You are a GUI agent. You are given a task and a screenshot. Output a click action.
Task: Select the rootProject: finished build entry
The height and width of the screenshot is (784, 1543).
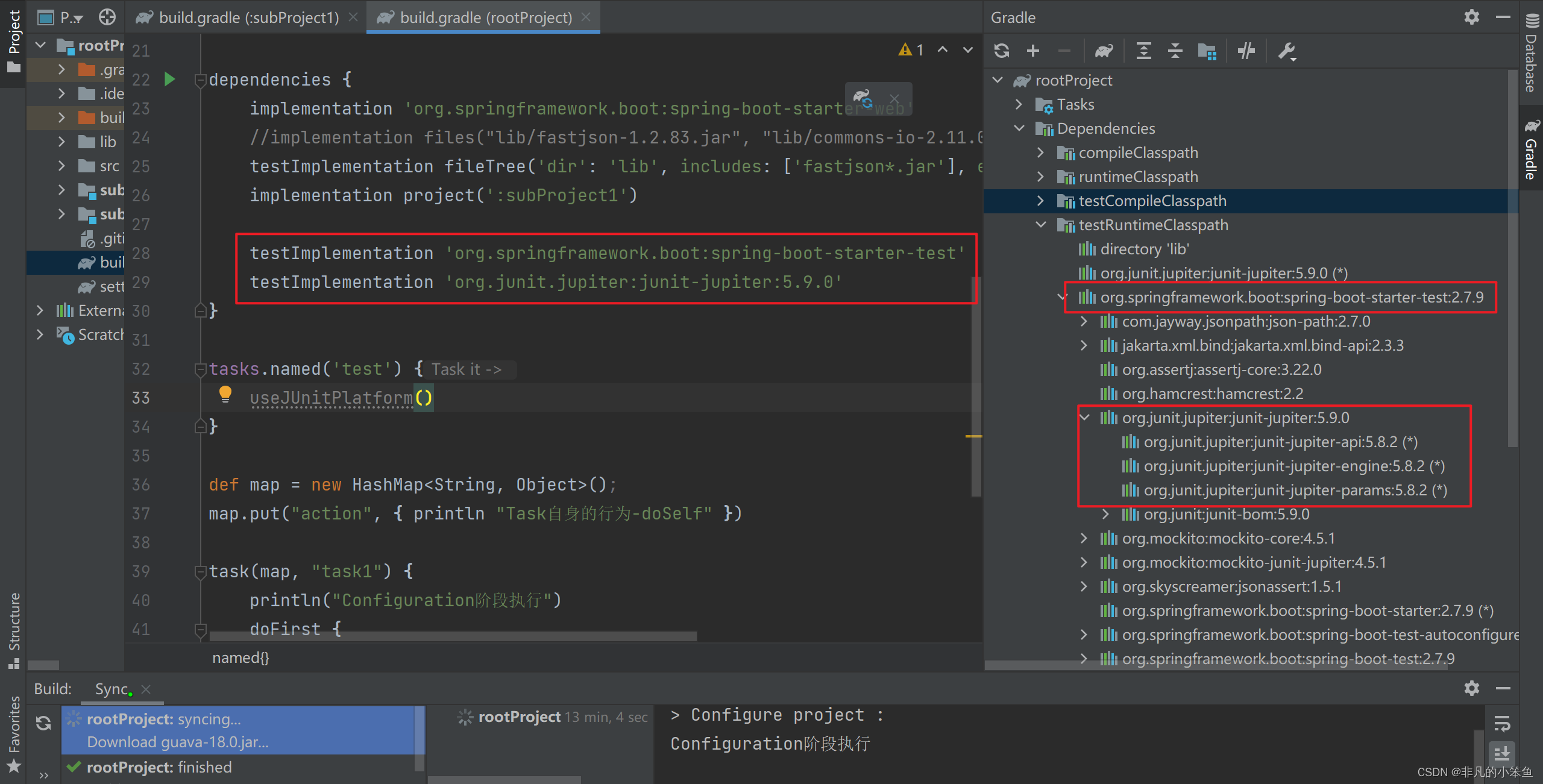tap(159, 767)
